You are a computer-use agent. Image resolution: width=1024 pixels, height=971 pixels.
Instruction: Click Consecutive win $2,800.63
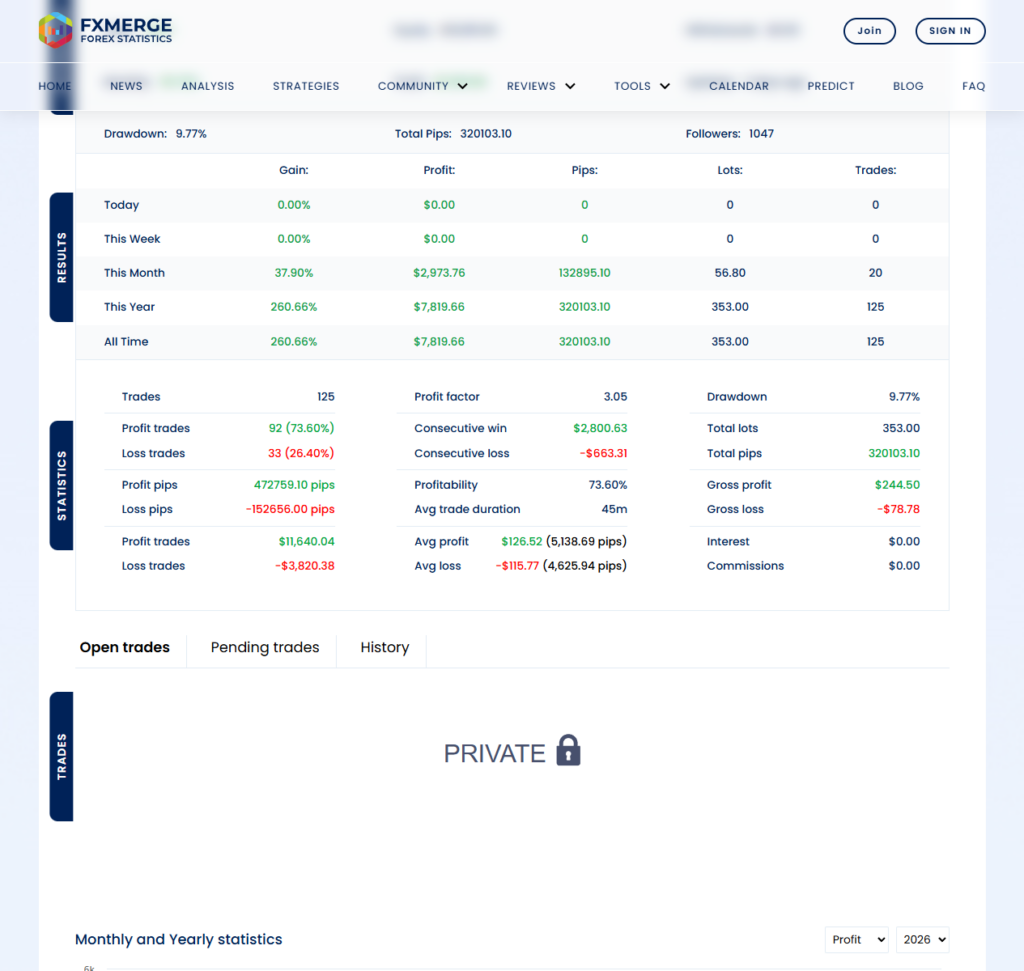[600, 428]
